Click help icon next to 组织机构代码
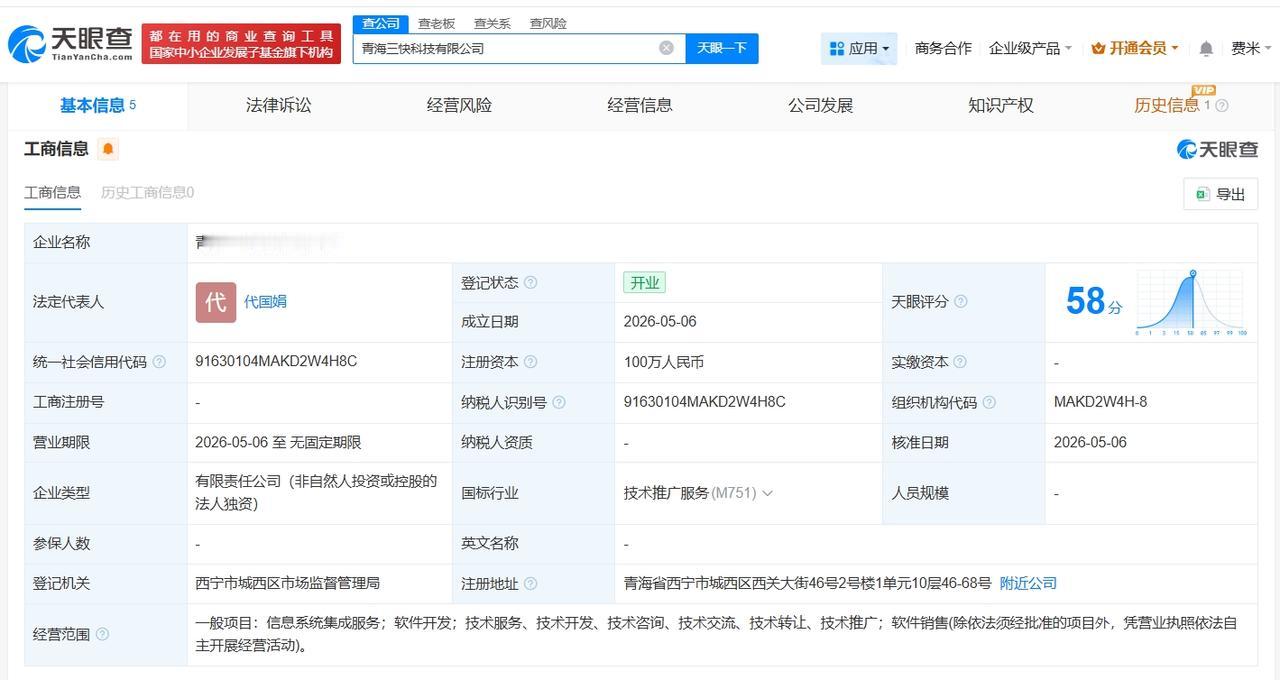The height and width of the screenshot is (680, 1280). pyautogui.click(x=989, y=402)
